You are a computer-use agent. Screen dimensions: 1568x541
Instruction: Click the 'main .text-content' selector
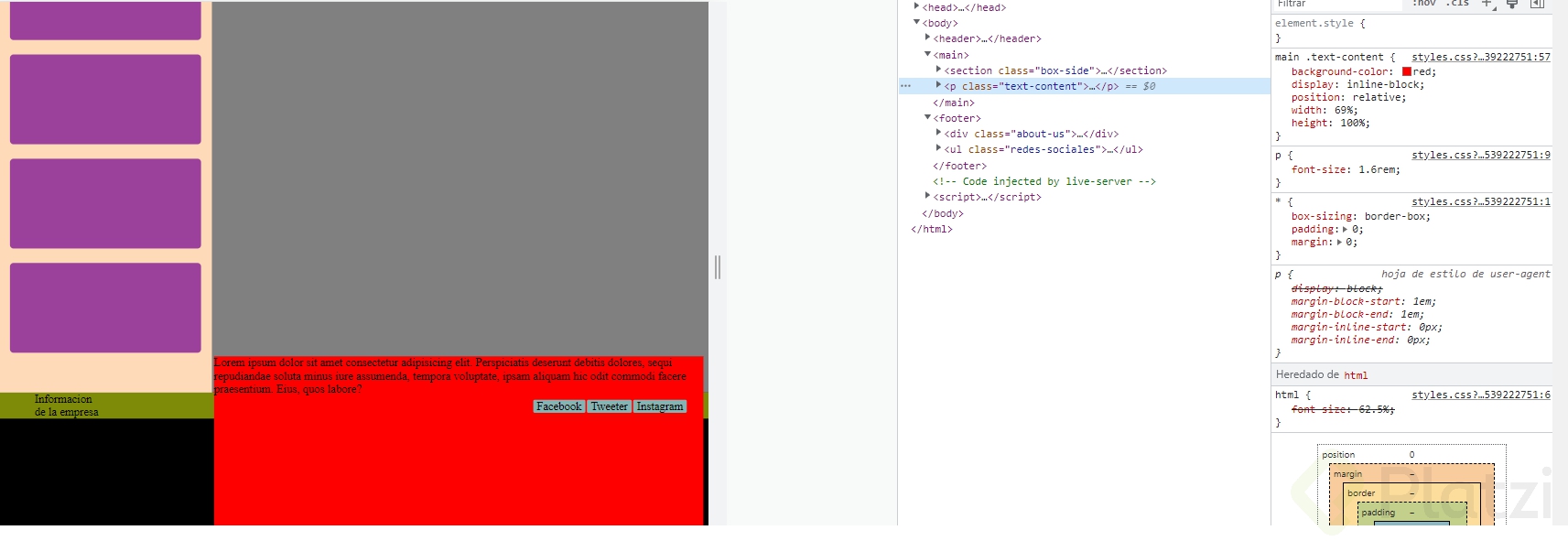1329,57
